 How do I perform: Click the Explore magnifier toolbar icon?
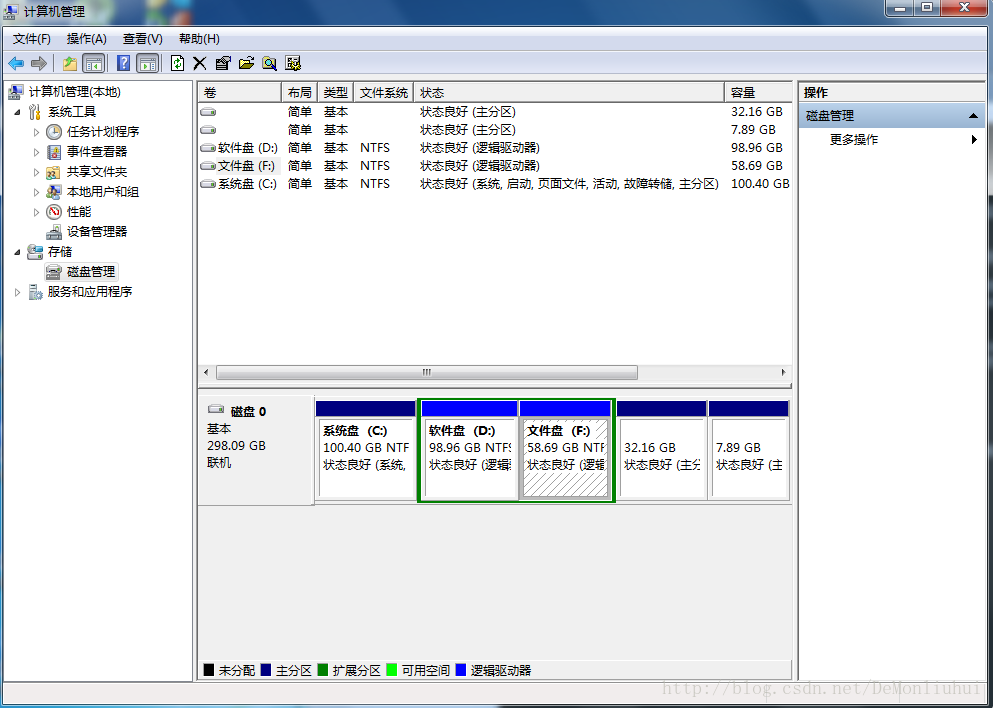click(270, 63)
